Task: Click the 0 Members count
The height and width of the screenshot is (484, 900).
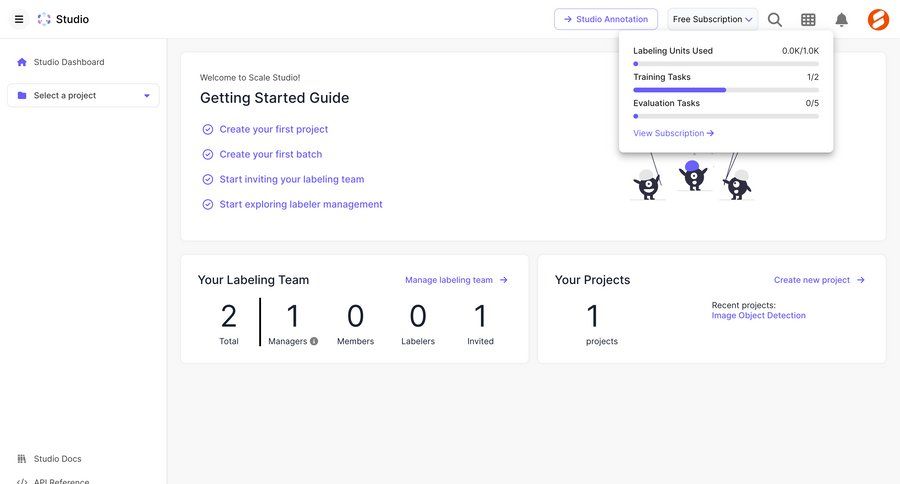Action: 355,316
